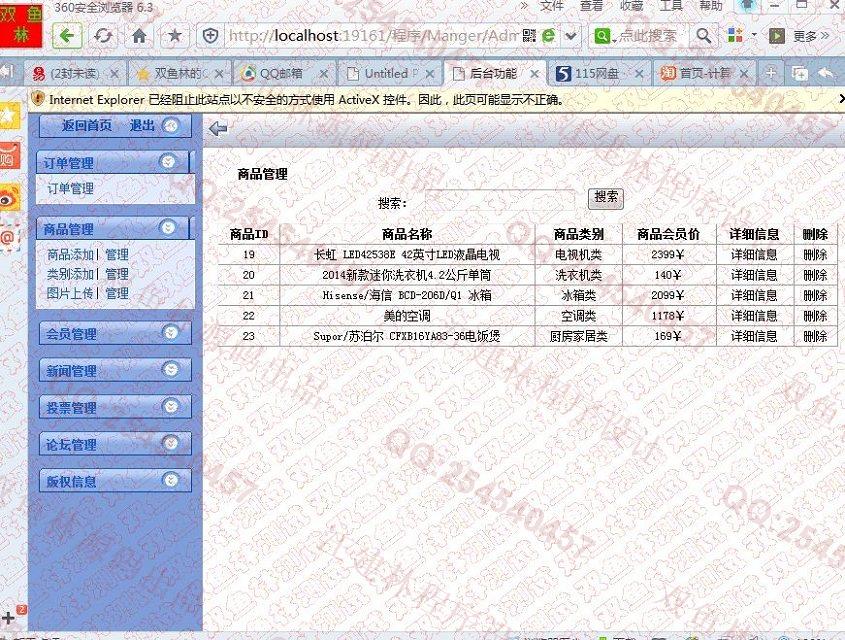
Task: Click the 搜索 button
Action: (606, 197)
